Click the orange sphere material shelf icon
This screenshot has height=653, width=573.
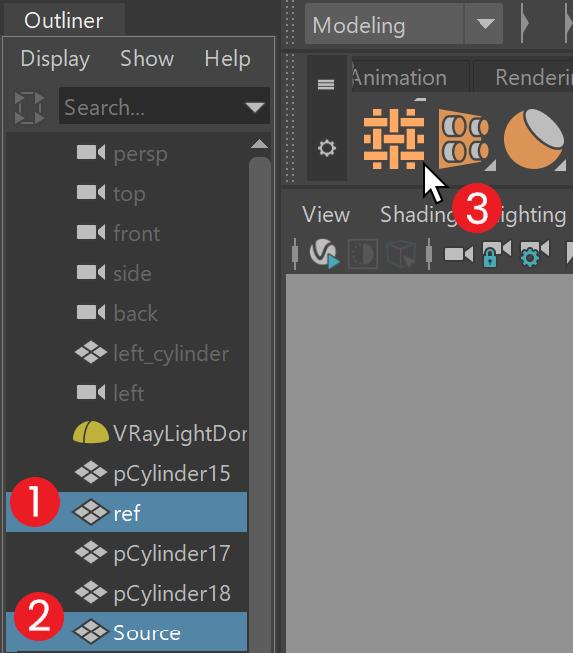point(534,139)
